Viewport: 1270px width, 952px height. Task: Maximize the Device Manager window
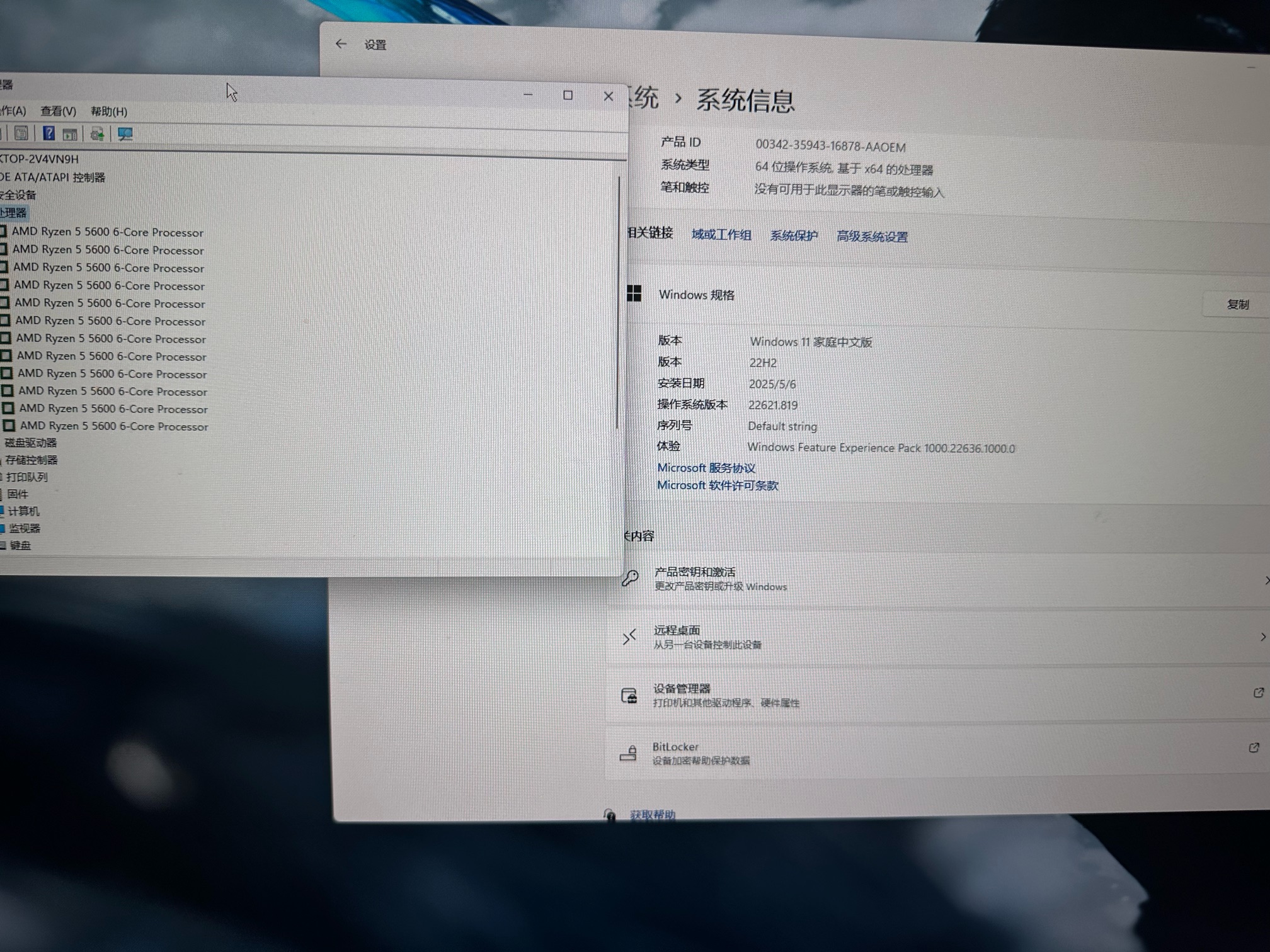click(x=568, y=95)
